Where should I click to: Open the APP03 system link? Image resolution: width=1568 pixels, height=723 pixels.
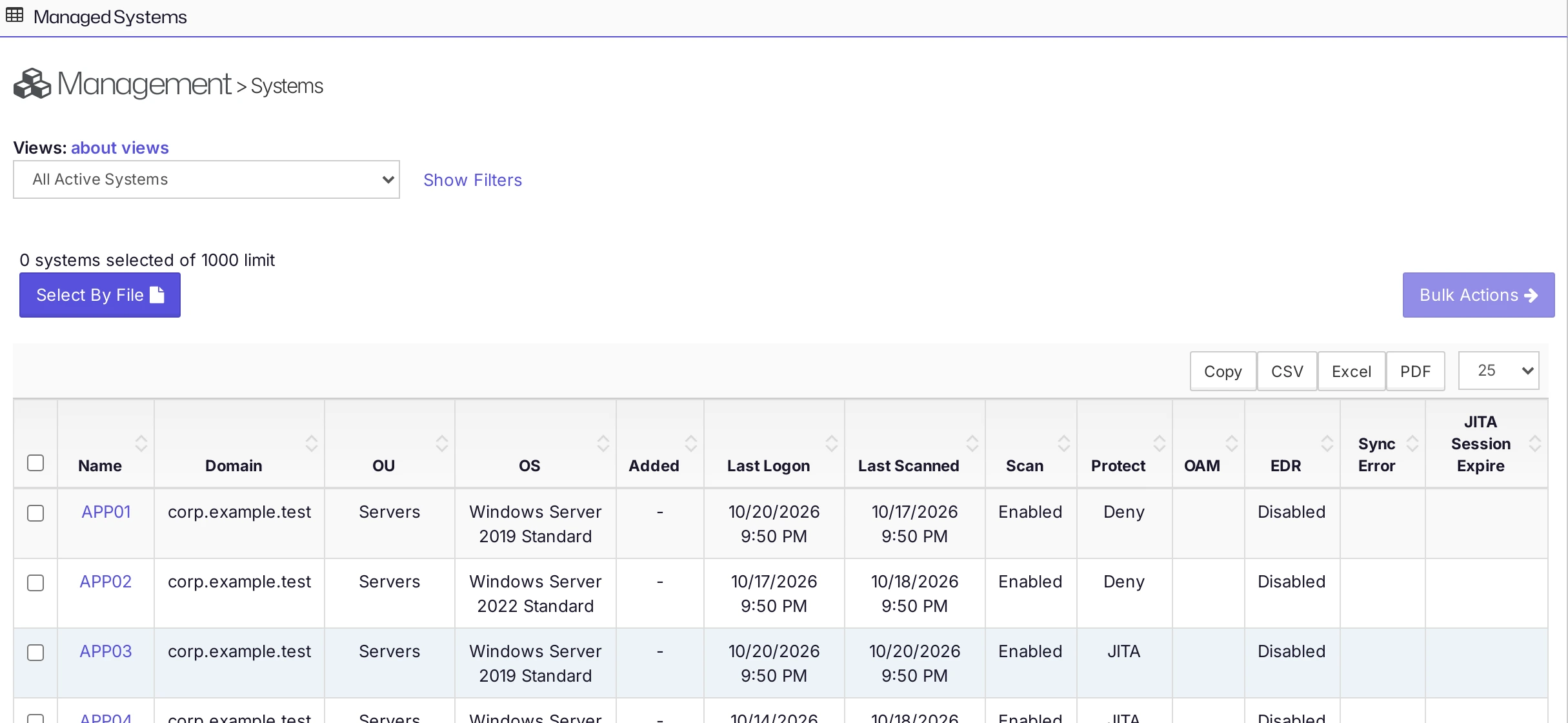pyautogui.click(x=106, y=651)
